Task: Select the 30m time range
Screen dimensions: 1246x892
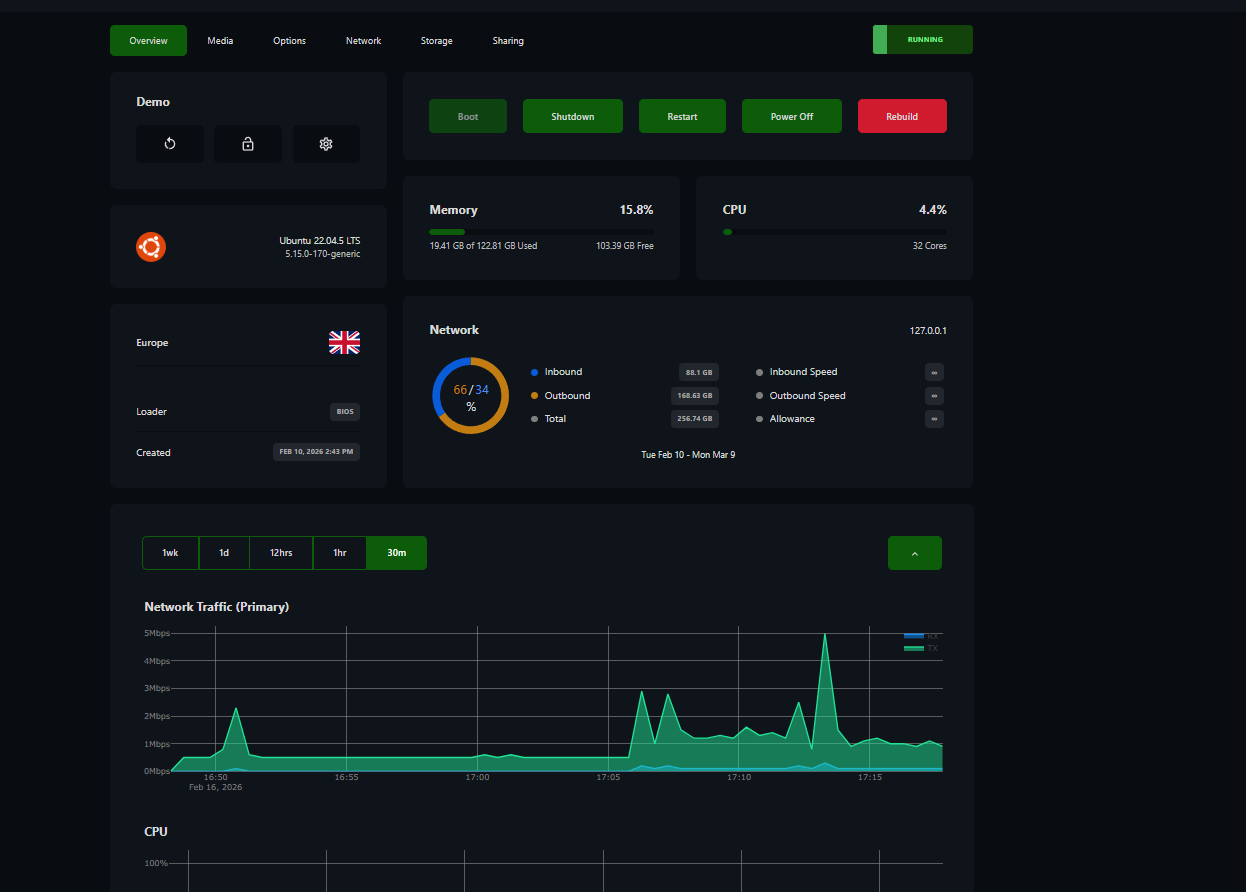Action: tap(397, 553)
